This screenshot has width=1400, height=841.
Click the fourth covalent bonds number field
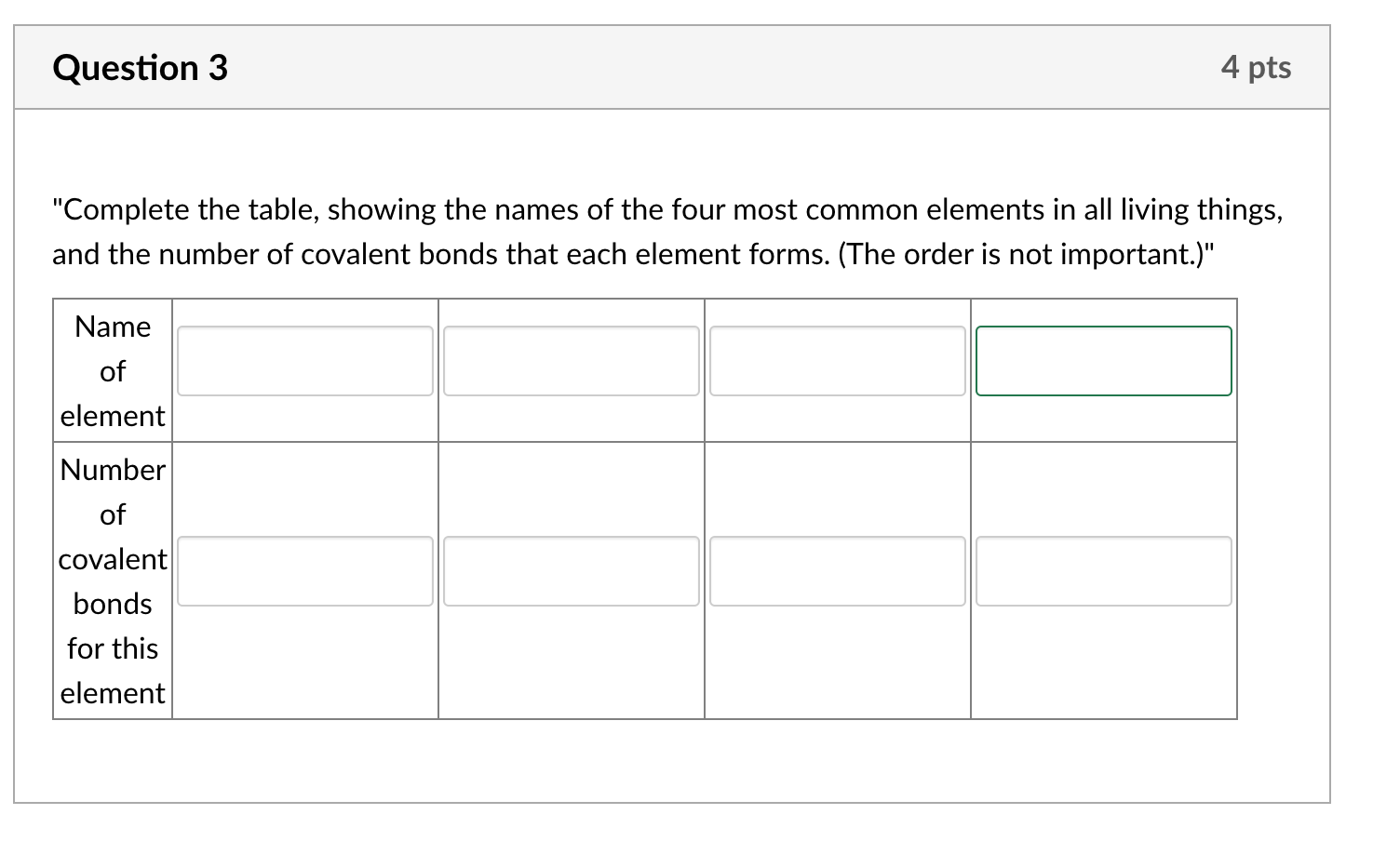[1104, 571]
